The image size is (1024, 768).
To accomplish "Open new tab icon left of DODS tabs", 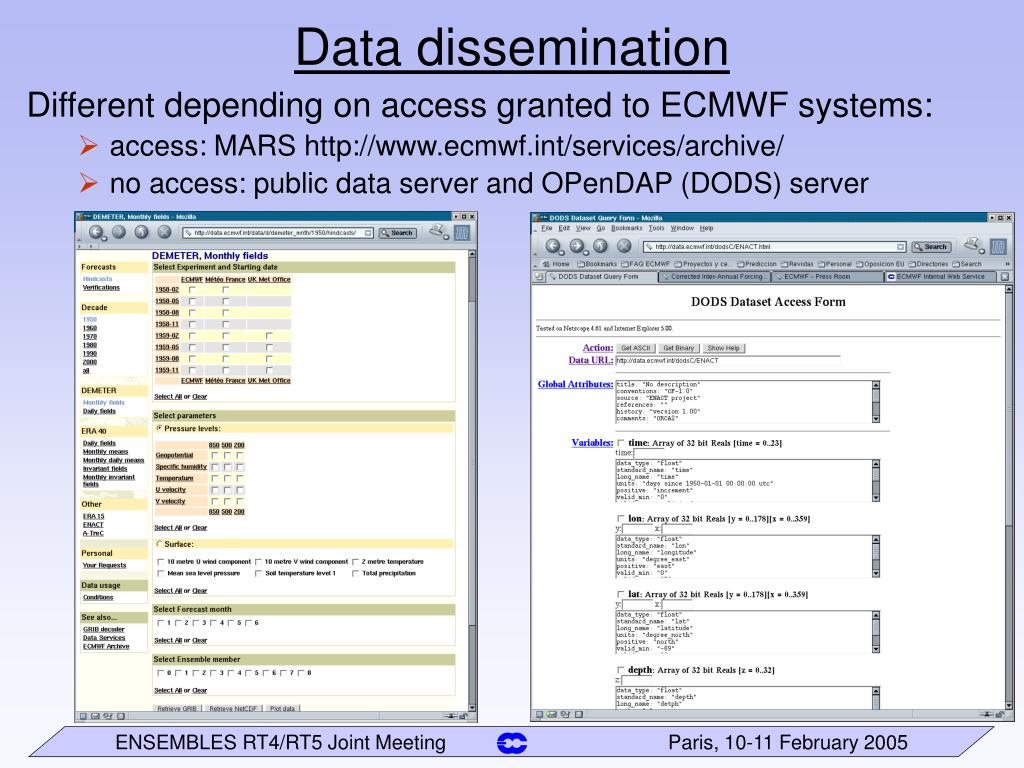I will coord(539,277).
